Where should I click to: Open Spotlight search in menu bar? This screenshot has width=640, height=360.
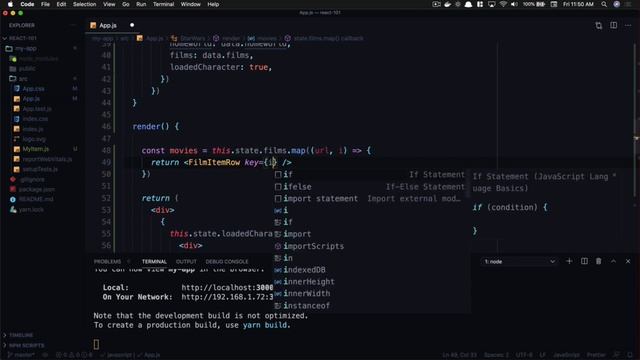click(604, 4)
